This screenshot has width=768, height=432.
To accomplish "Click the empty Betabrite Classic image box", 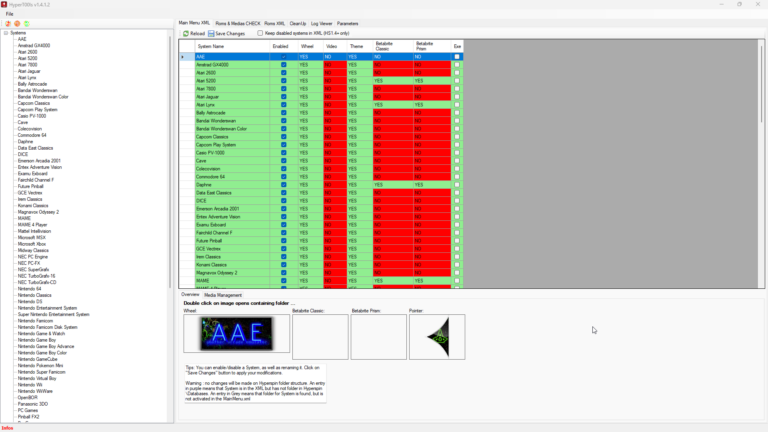I will 320,337.
